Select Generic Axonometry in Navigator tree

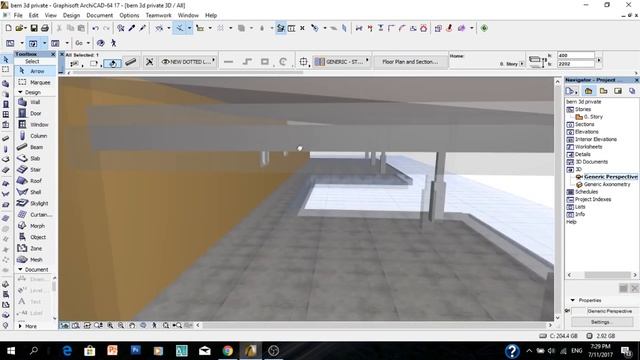607,184
